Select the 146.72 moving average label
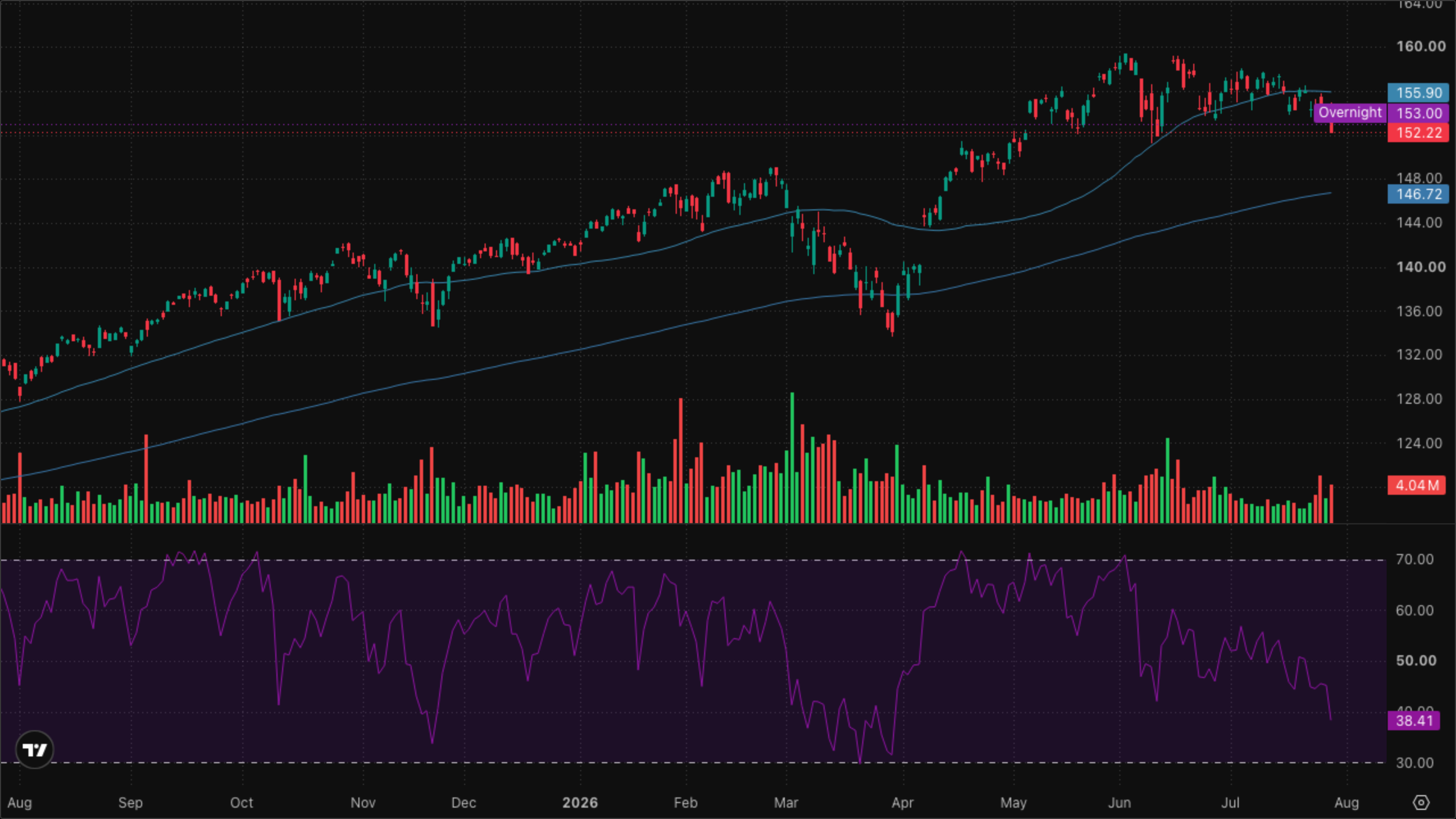 (x=1418, y=195)
